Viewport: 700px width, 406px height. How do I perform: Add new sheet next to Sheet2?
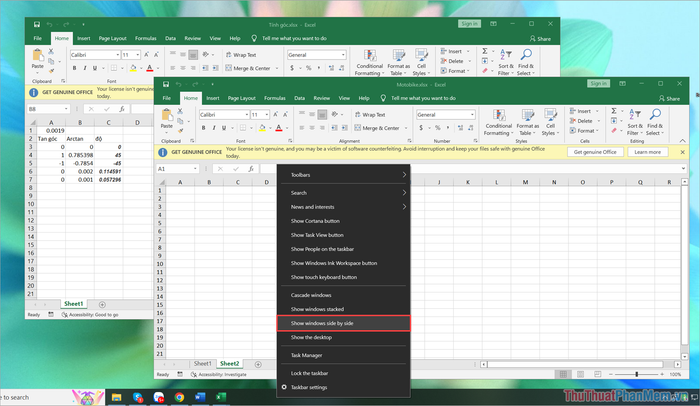click(x=258, y=364)
